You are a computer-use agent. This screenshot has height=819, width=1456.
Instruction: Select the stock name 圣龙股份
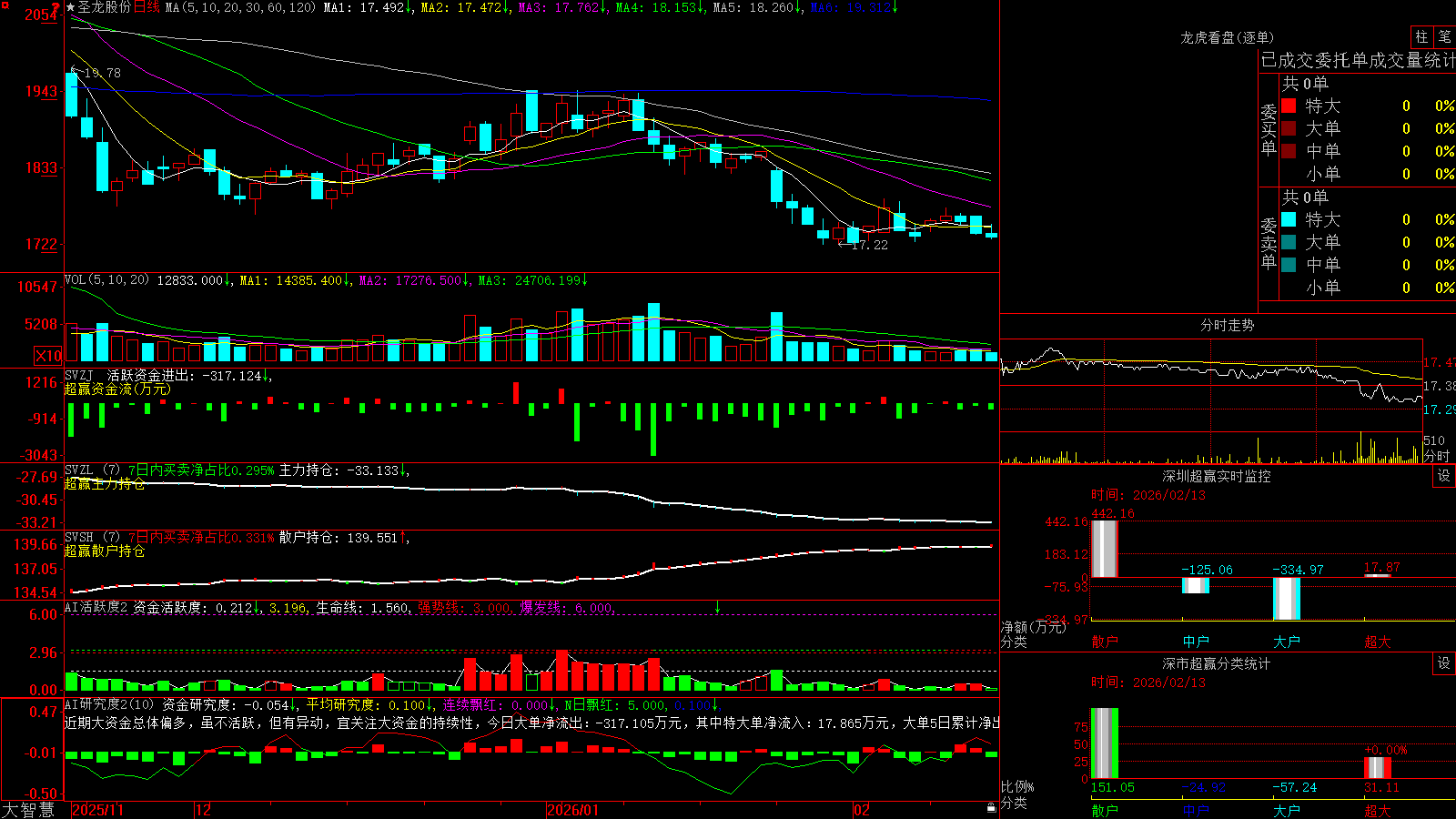pyautogui.click(x=104, y=7)
